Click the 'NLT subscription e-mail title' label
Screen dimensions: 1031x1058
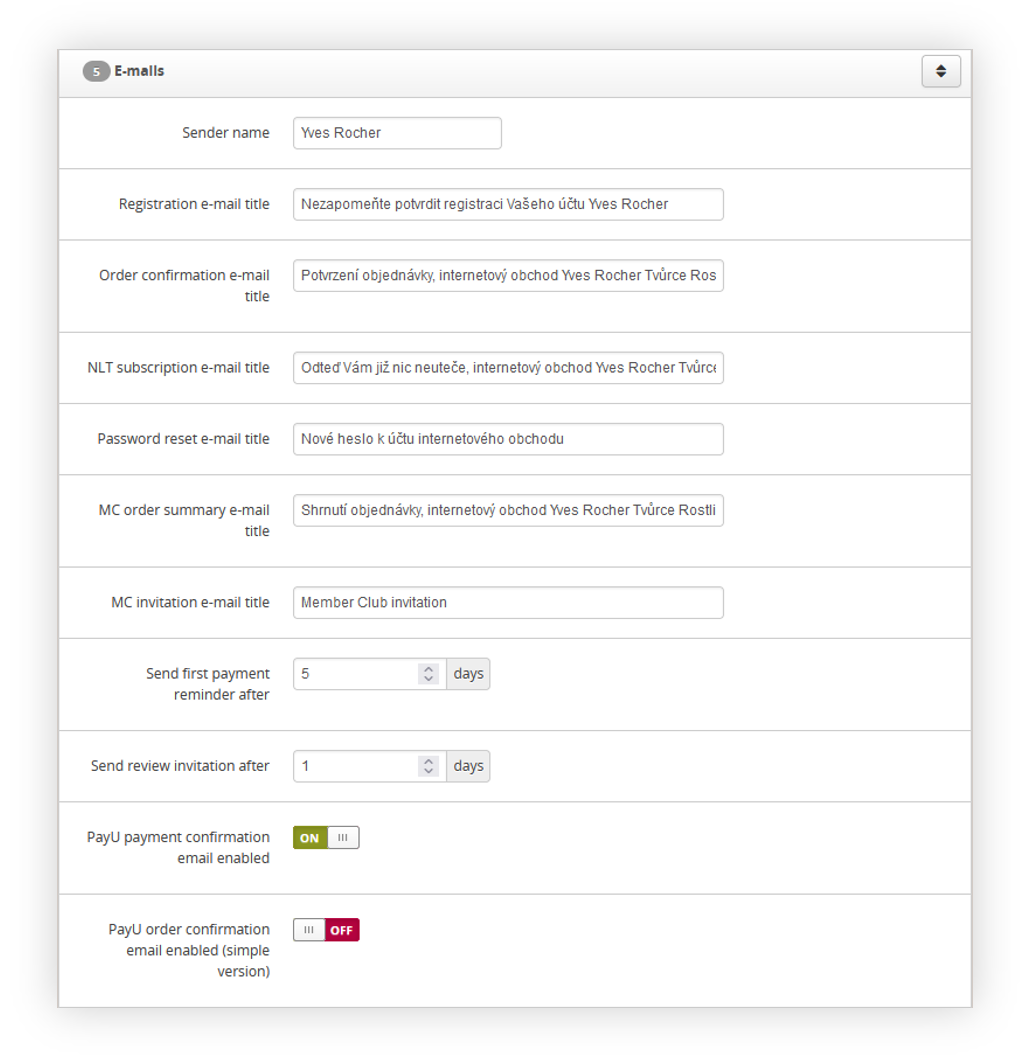click(x=178, y=368)
